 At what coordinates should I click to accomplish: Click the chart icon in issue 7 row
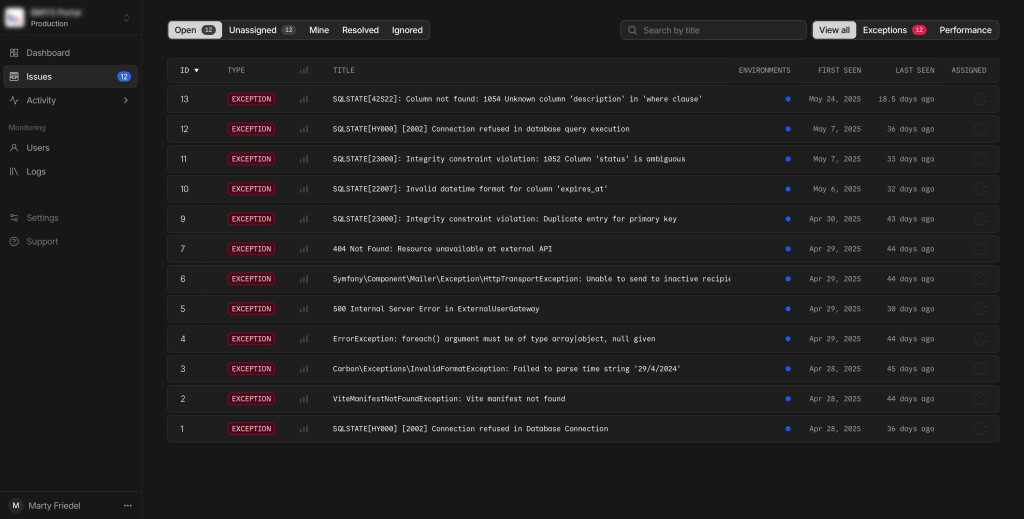(x=304, y=249)
